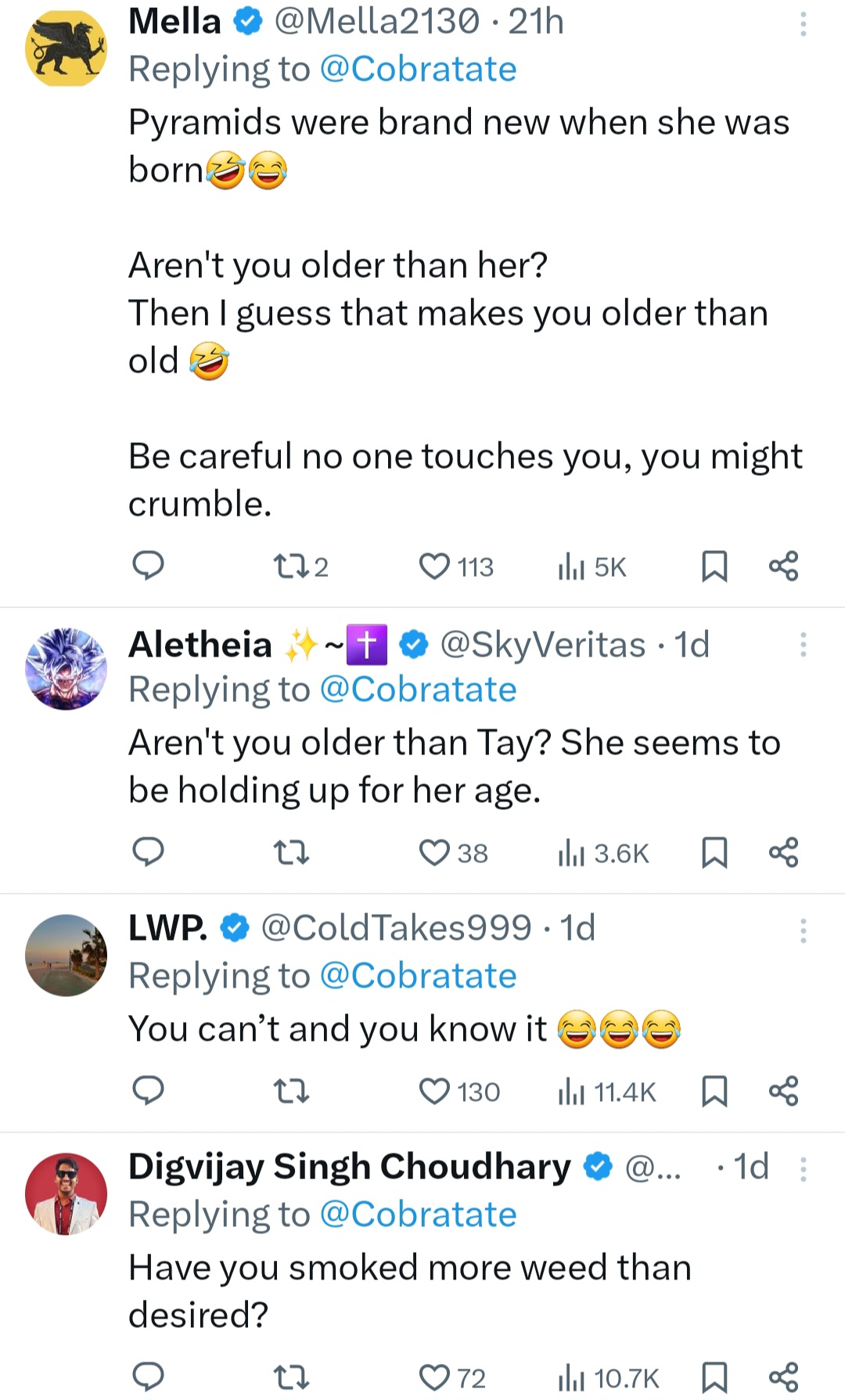Open @Cobratate link in Aletheia's reply
845x1400 pixels.
pyautogui.click(x=418, y=690)
